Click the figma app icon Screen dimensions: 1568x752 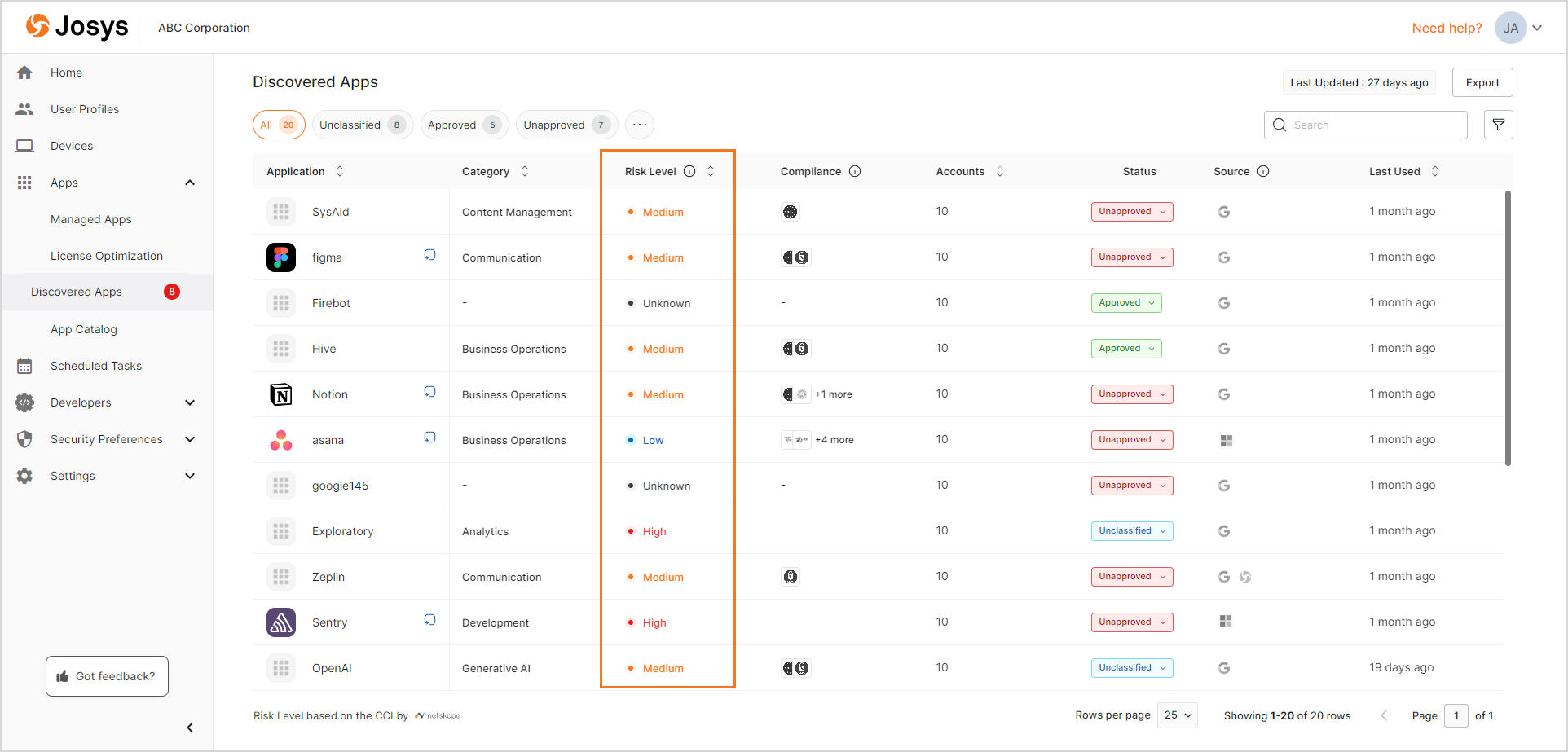[x=281, y=257]
